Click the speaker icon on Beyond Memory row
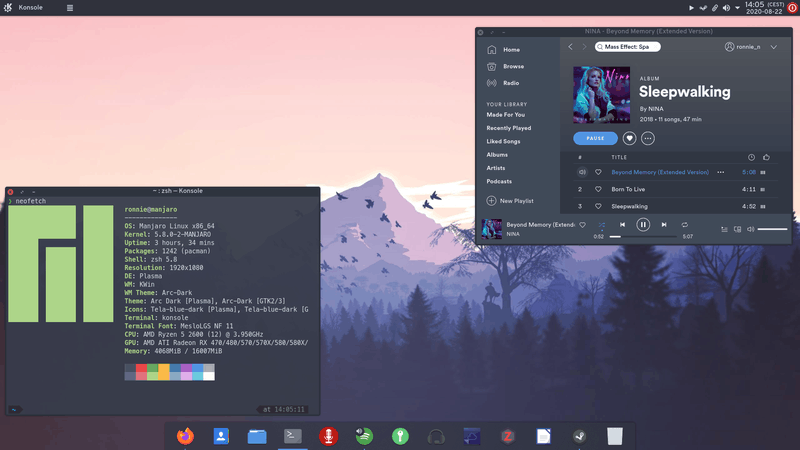The image size is (800, 450). pyautogui.click(x=582, y=172)
